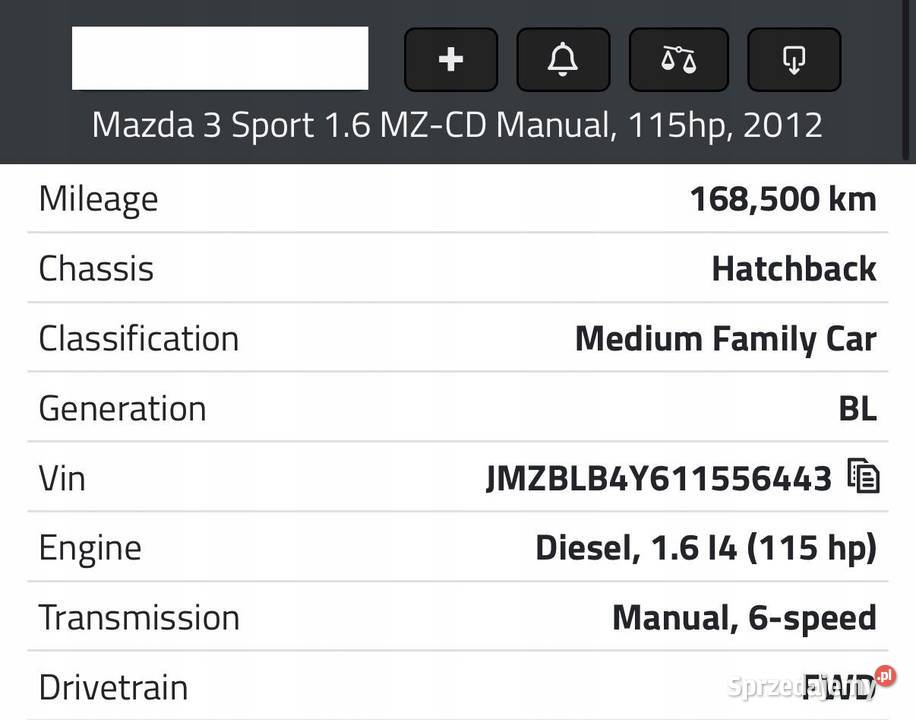Copy the VIN number with copy icon

(863, 476)
